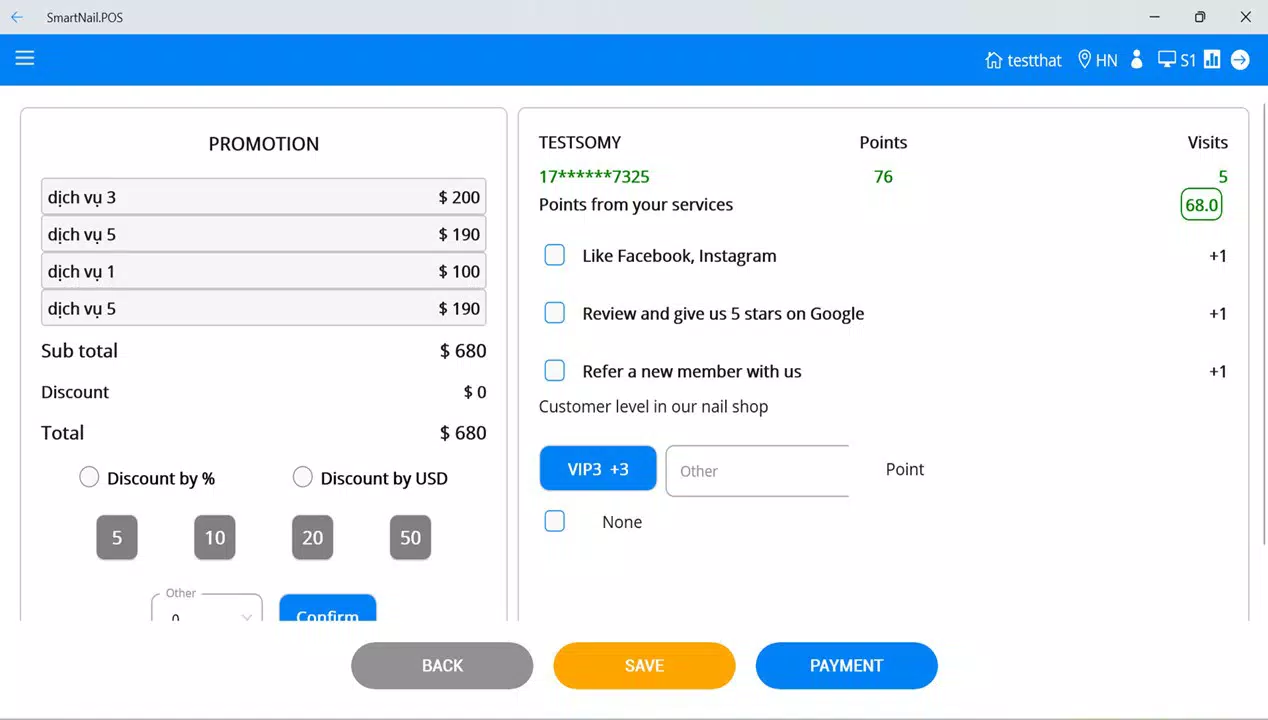The image size is (1268, 720).
Task: Select the HN location pin
Action: [1097, 60]
